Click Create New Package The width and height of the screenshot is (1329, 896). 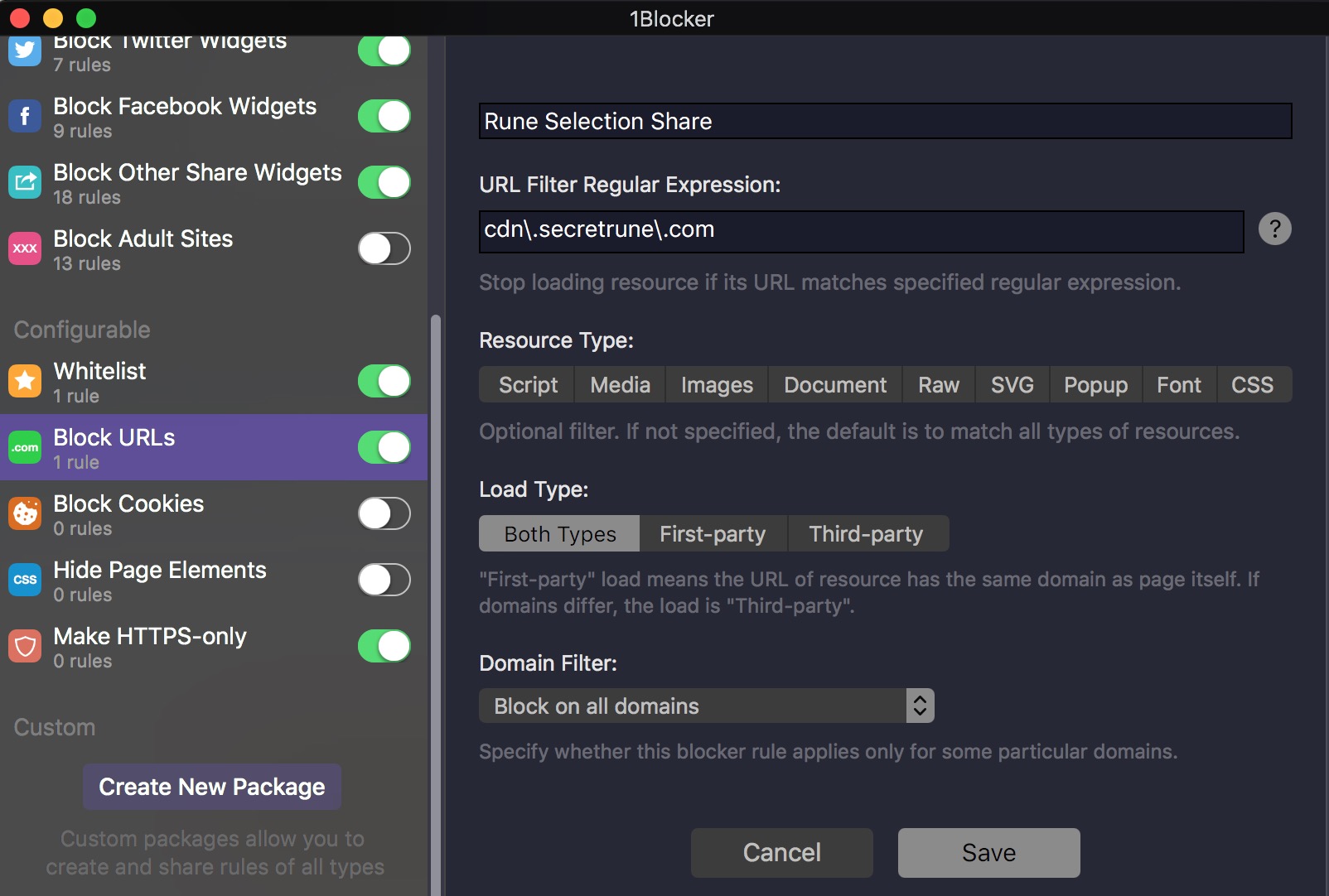[212, 787]
